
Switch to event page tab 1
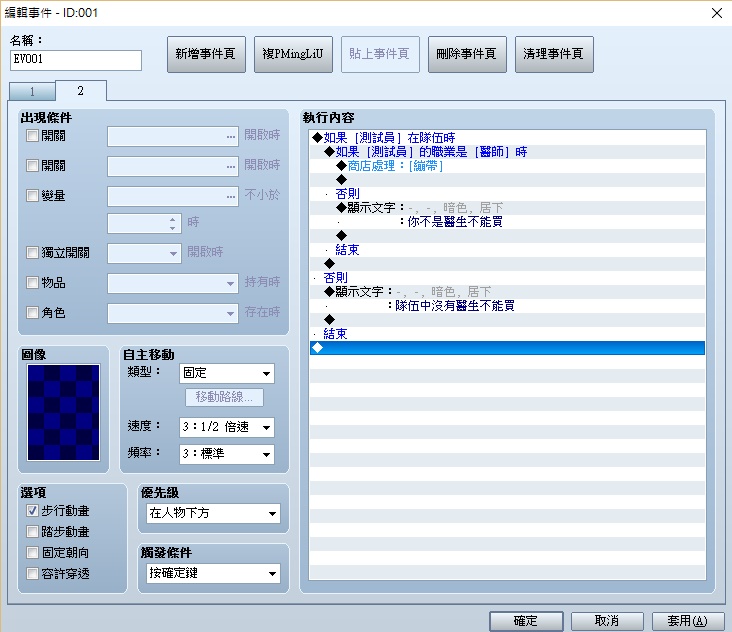32,91
